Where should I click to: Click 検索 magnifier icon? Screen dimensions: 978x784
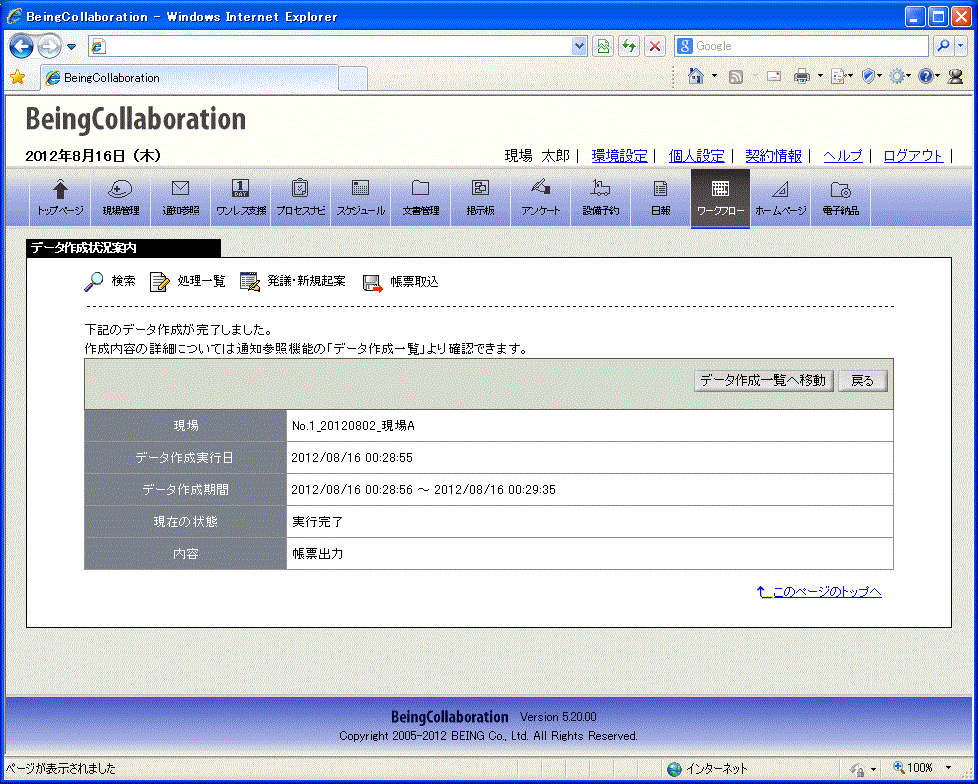coord(94,282)
